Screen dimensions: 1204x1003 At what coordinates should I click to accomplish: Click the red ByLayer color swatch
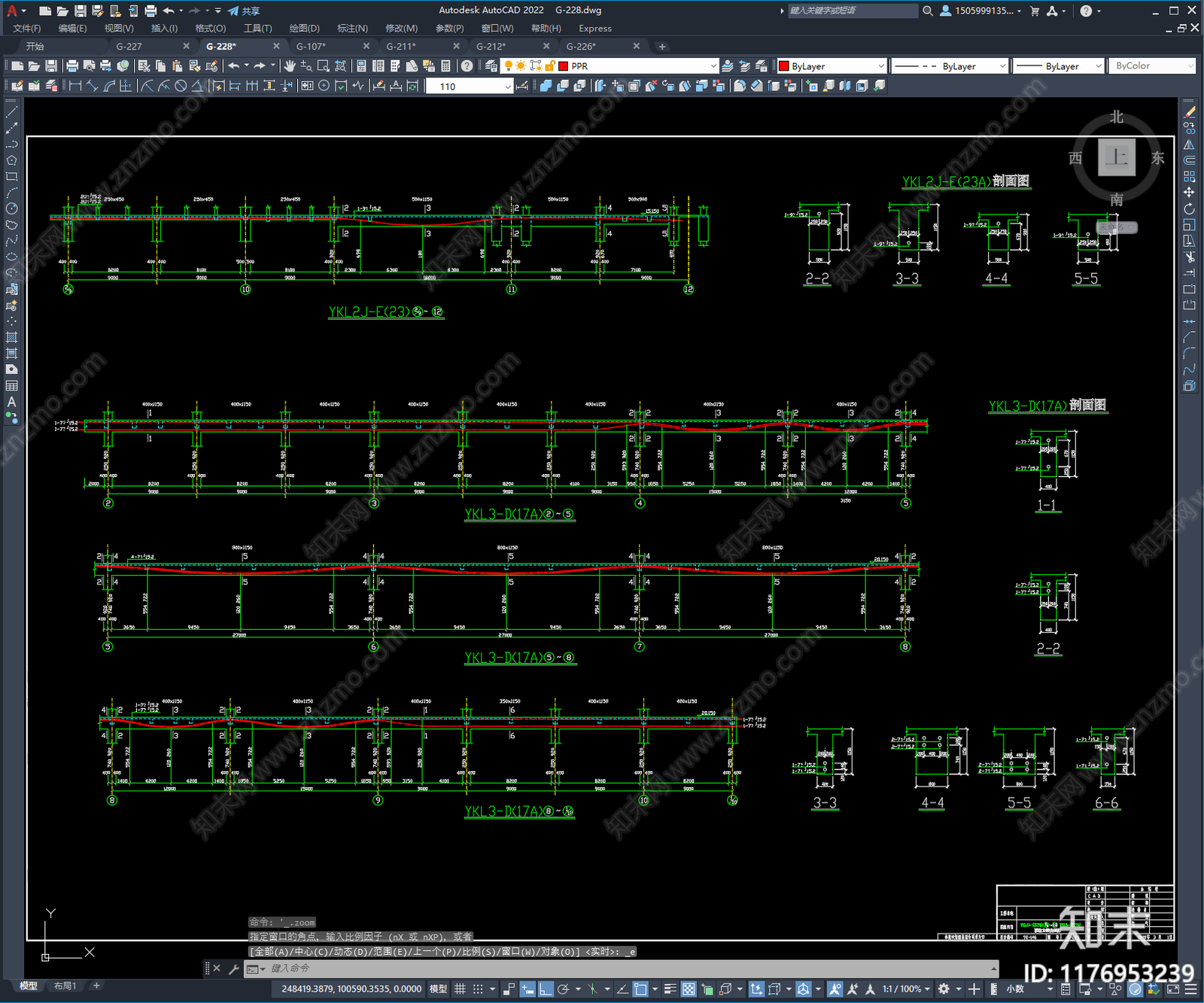click(783, 66)
